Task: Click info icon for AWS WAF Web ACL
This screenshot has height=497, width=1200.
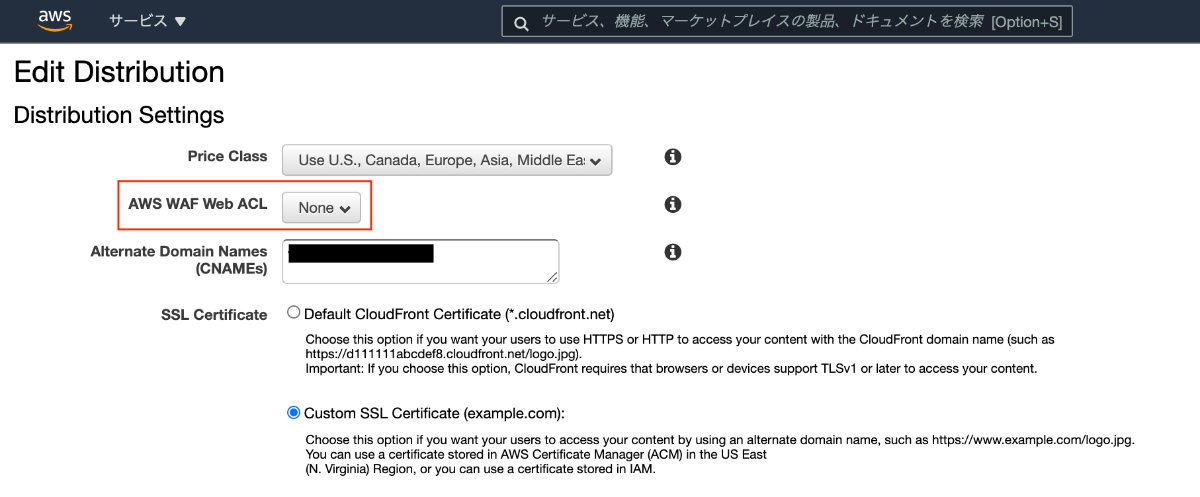Action: pyautogui.click(x=673, y=204)
